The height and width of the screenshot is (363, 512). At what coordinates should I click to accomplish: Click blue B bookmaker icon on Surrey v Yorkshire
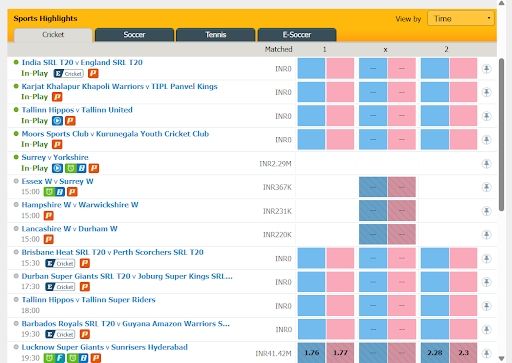point(82,168)
